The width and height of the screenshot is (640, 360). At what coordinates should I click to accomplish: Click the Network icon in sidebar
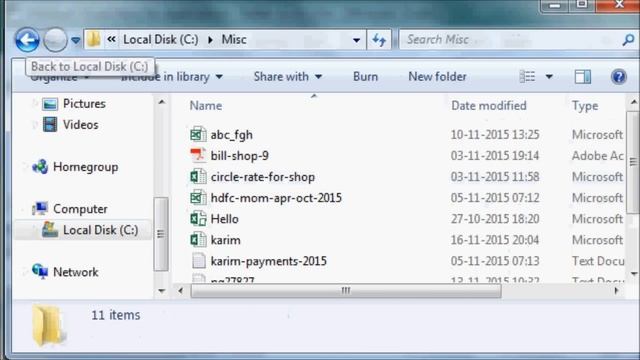40,271
